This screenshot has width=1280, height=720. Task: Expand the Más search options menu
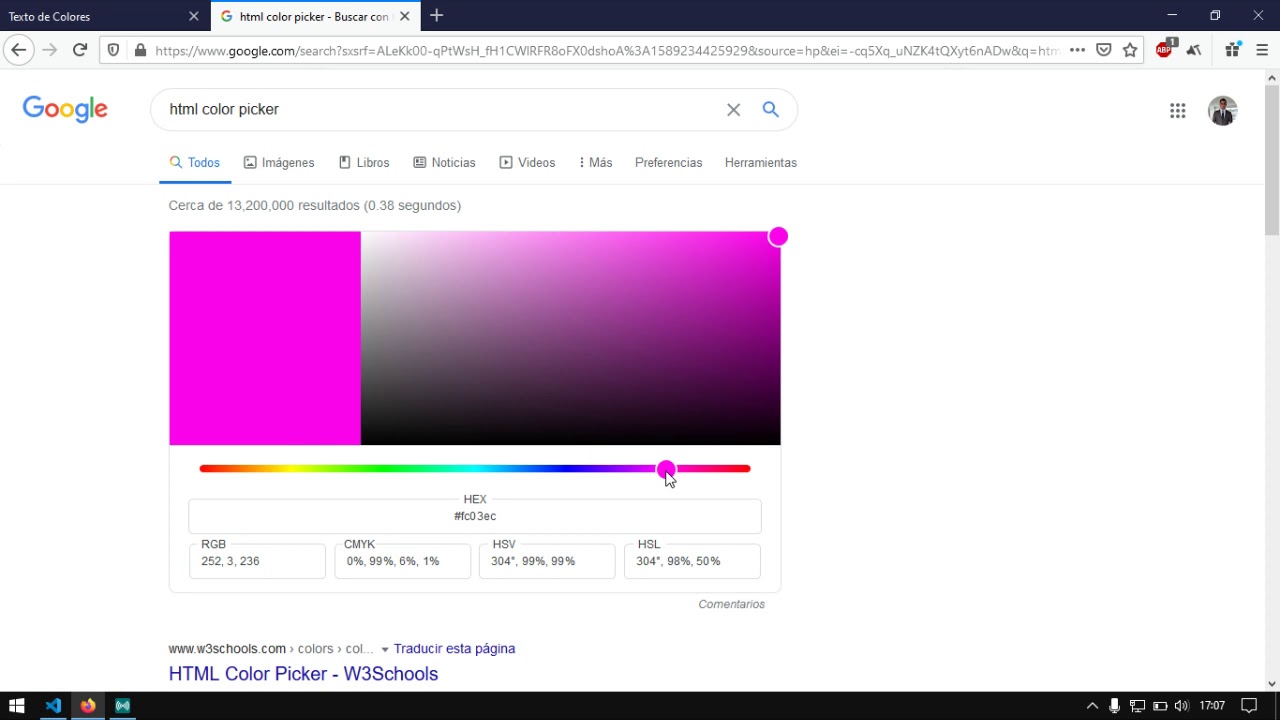tap(595, 163)
